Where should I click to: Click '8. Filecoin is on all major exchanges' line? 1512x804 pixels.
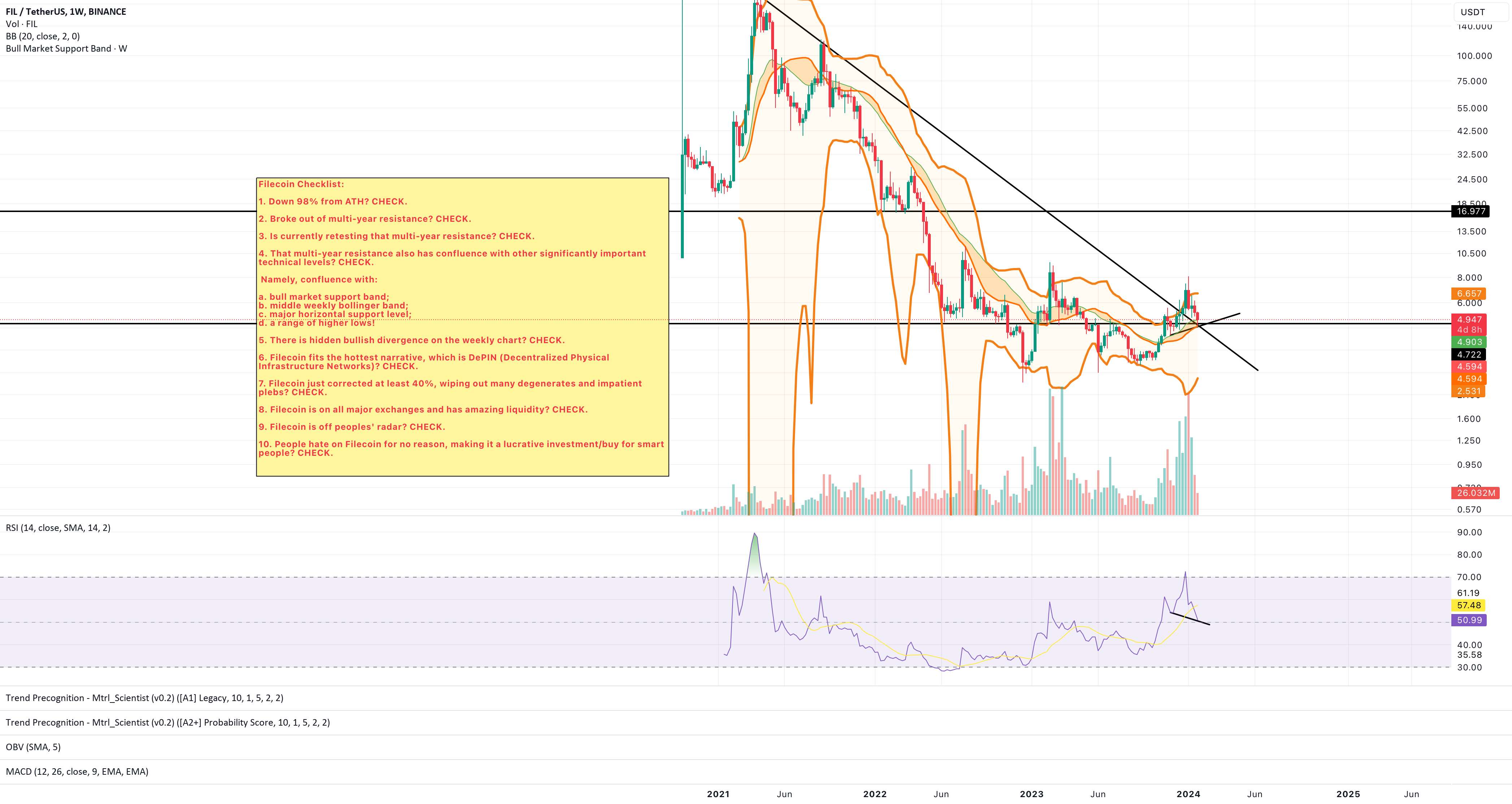(x=423, y=410)
